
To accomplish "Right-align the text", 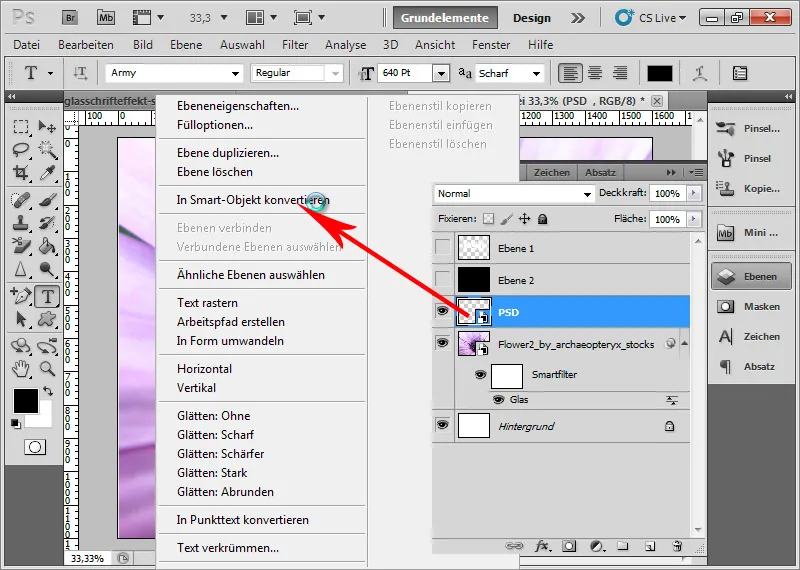I will coord(620,73).
